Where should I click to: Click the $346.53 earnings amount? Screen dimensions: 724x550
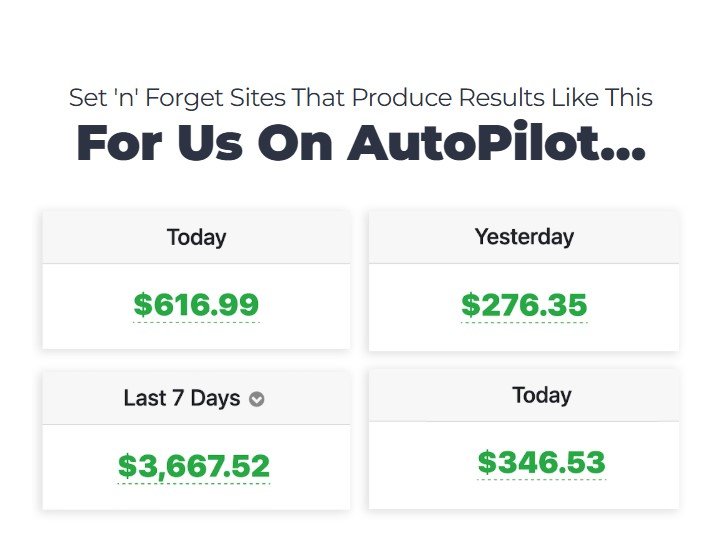click(x=541, y=462)
